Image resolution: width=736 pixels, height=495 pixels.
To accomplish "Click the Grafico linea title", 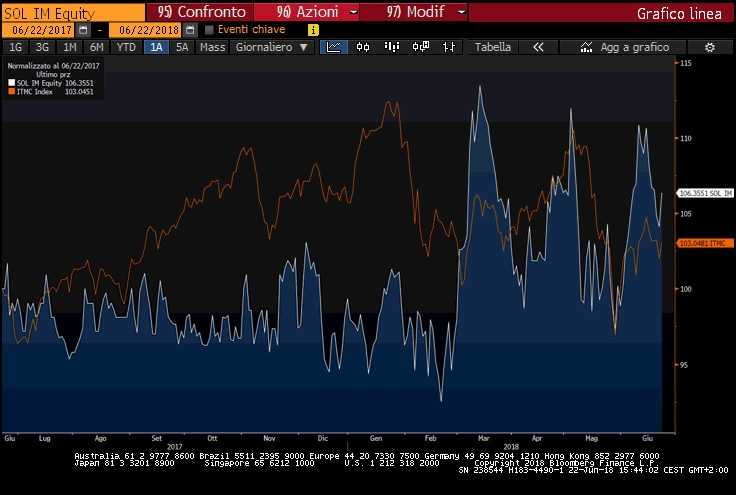I will (x=679, y=14).
